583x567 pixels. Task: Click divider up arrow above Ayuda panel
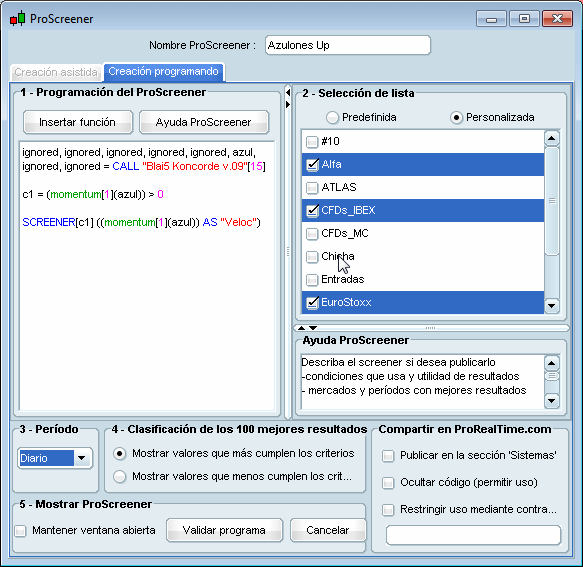[302, 328]
